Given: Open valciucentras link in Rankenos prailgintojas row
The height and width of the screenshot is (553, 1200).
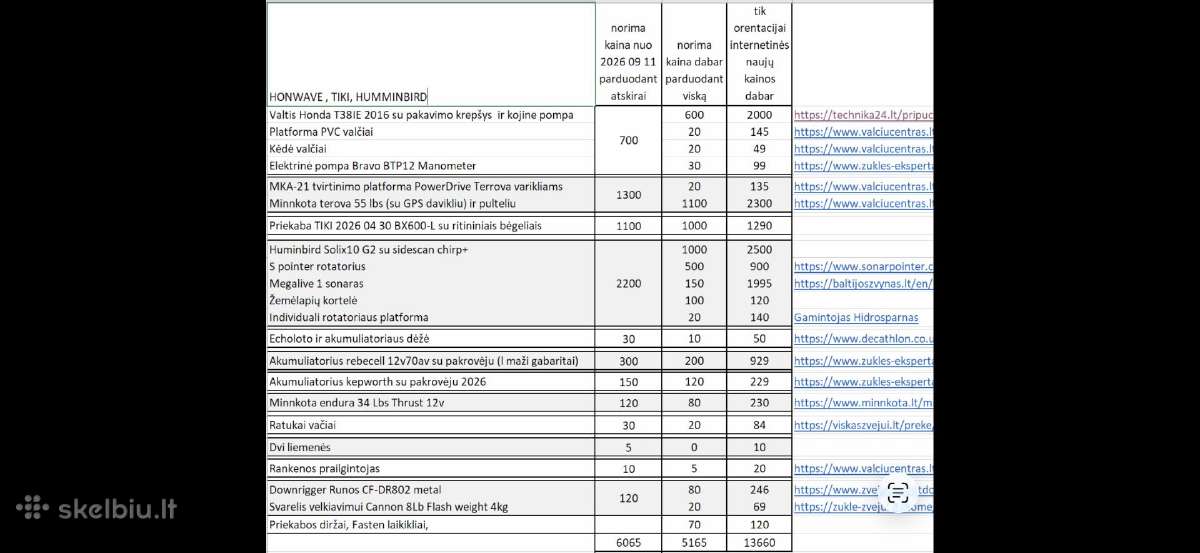Looking at the screenshot, I should click(x=864, y=468).
